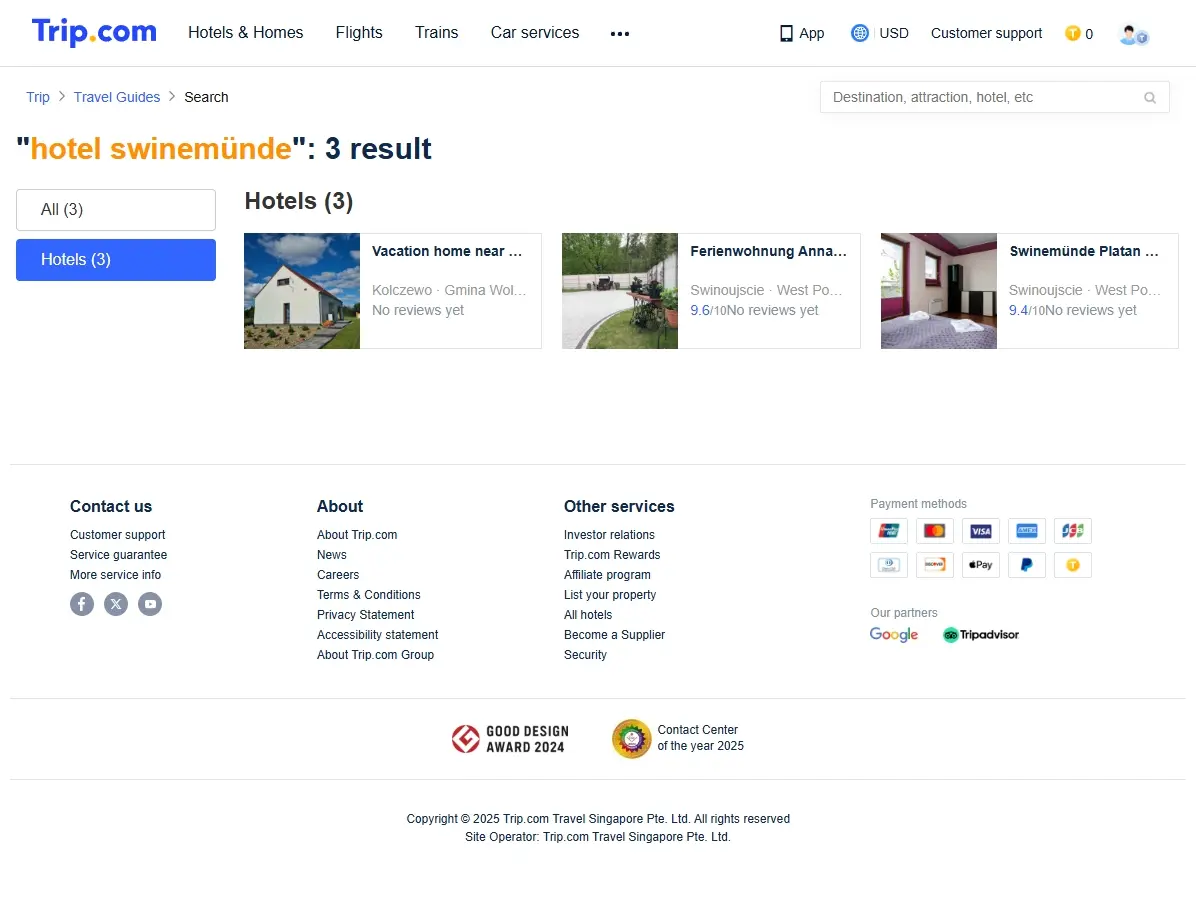Open Become a Supplier link

[x=614, y=635]
